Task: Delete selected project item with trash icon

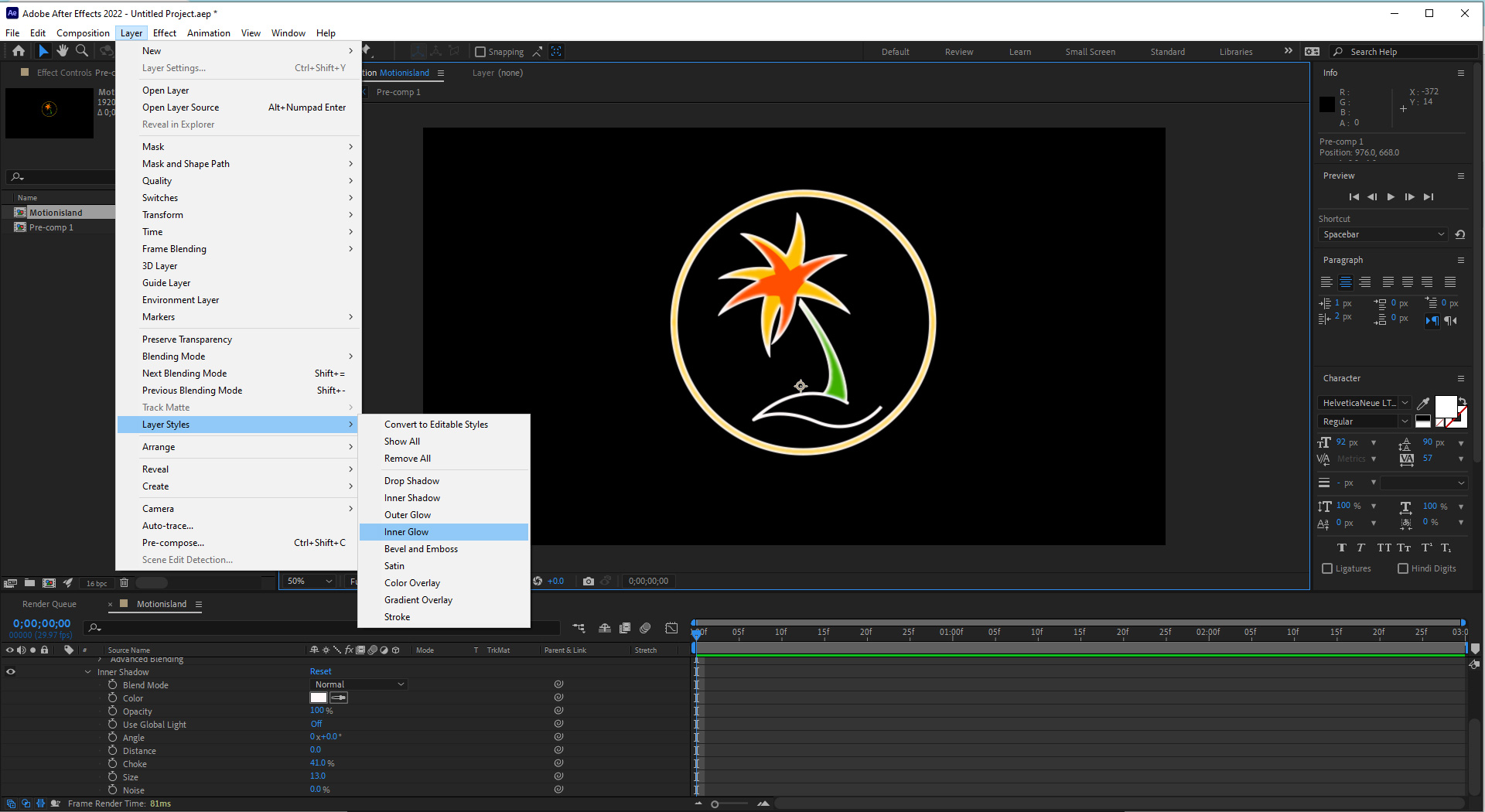Action: click(124, 583)
